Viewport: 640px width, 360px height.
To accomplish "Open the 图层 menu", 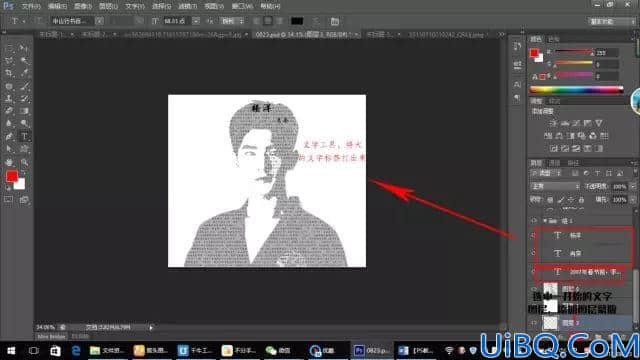I will pyautogui.click(x=108, y=6).
